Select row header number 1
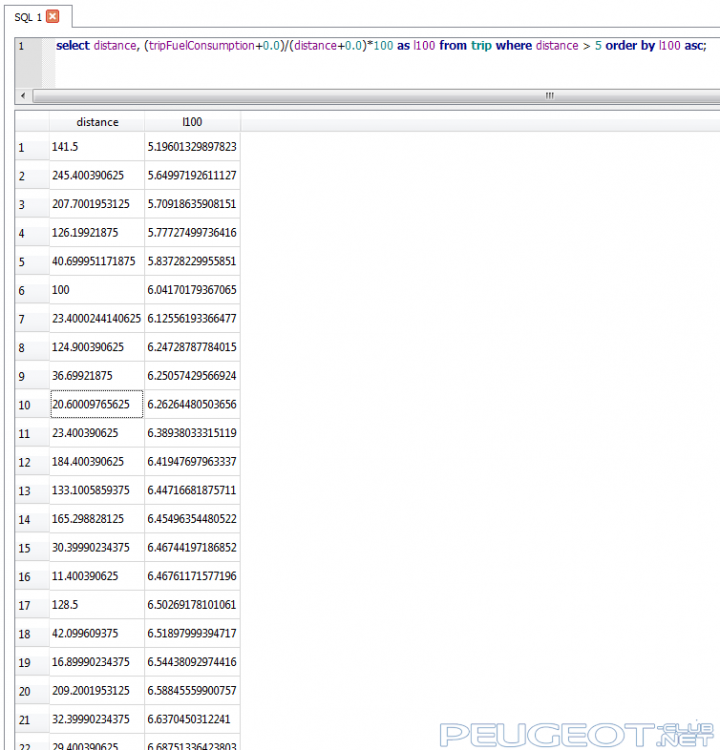The width and height of the screenshot is (720, 750). pos(32,147)
